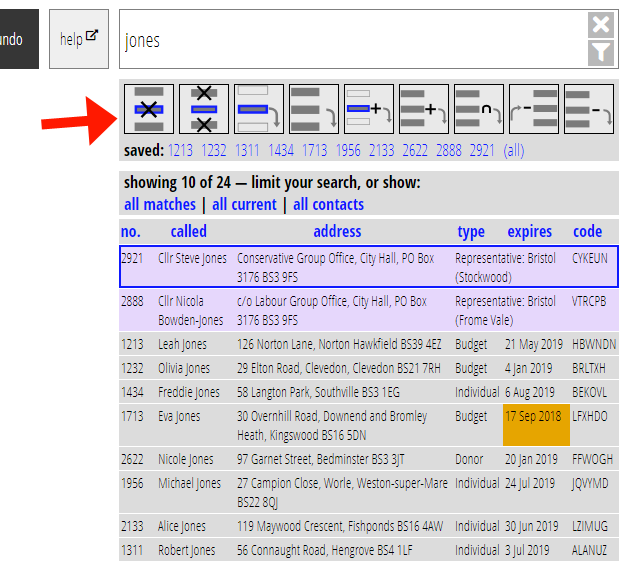Screen dimensions: 625x575
Task: Click the clear search X icon
Action: point(601,25)
